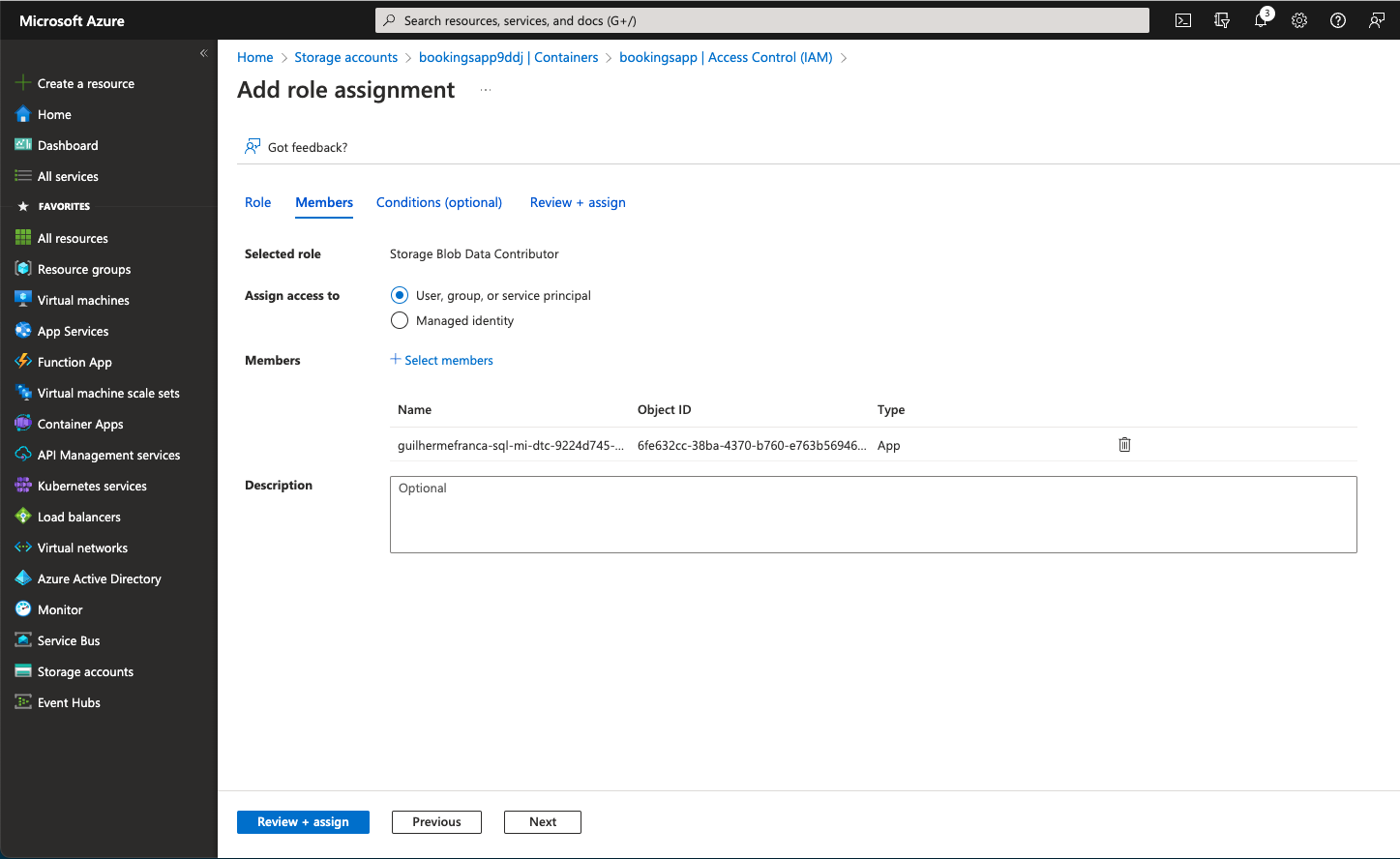Click the Got feedback? link
The image size is (1400, 859).
(308, 147)
